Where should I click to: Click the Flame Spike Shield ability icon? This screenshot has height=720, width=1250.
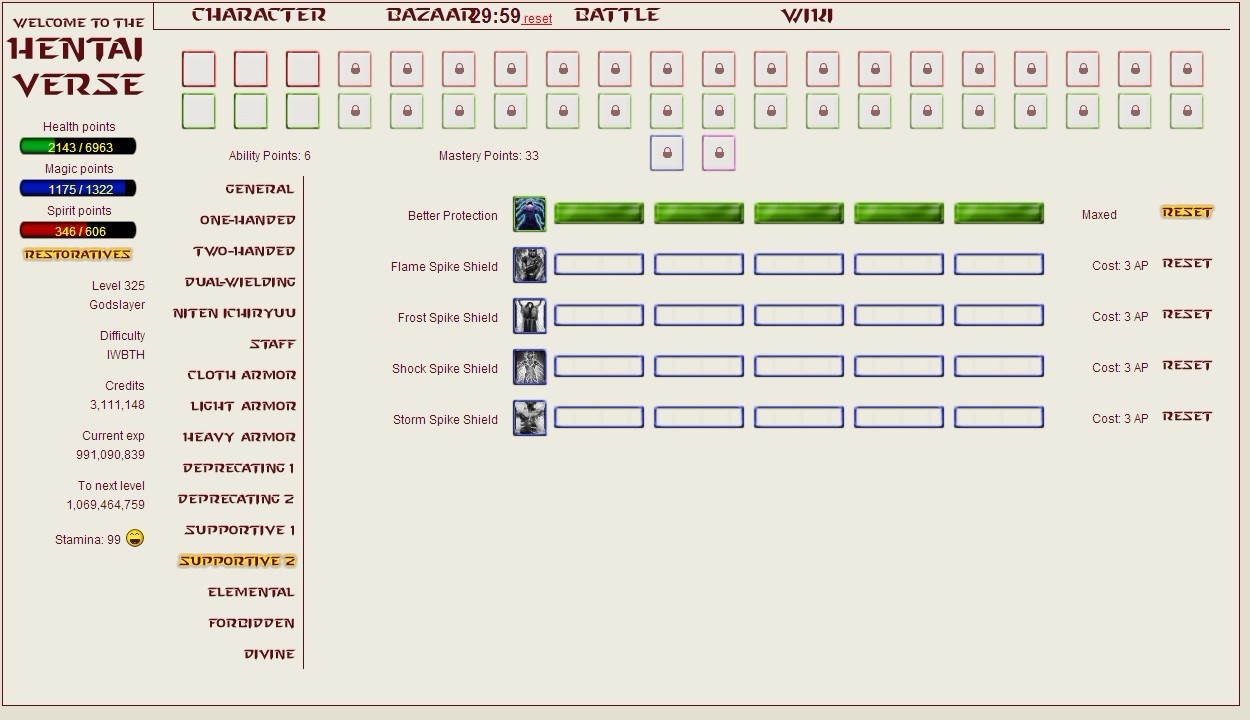coord(530,265)
